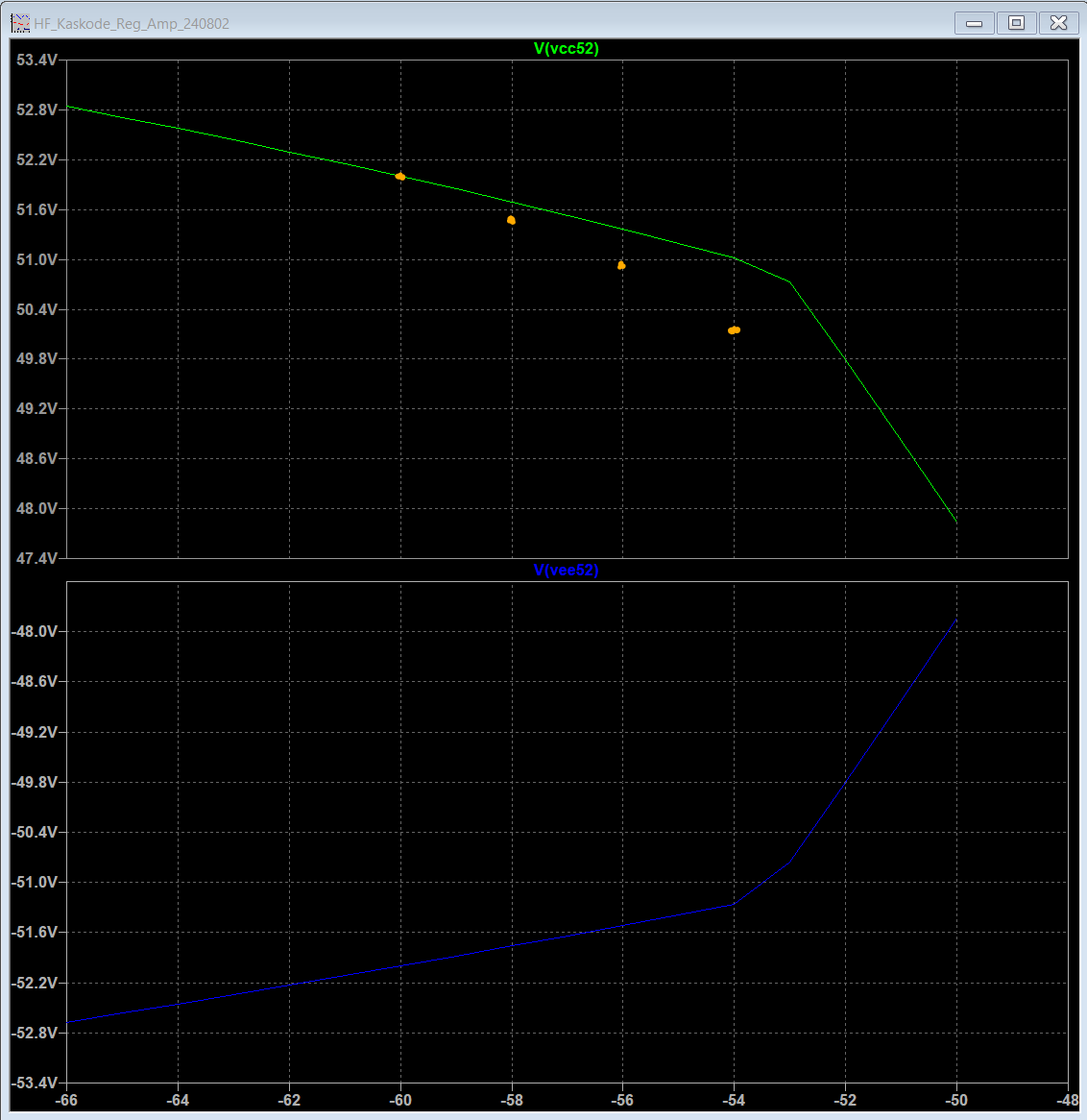The height and width of the screenshot is (1120, 1087).
Task: Click the -64 horizontal axis label
Action: [x=178, y=1101]
